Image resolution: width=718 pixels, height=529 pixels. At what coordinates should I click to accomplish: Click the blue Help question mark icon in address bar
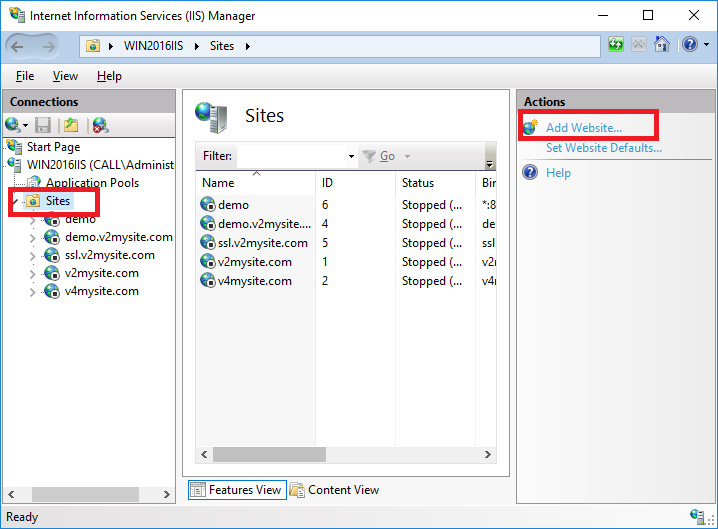click(x=690, y=44)
